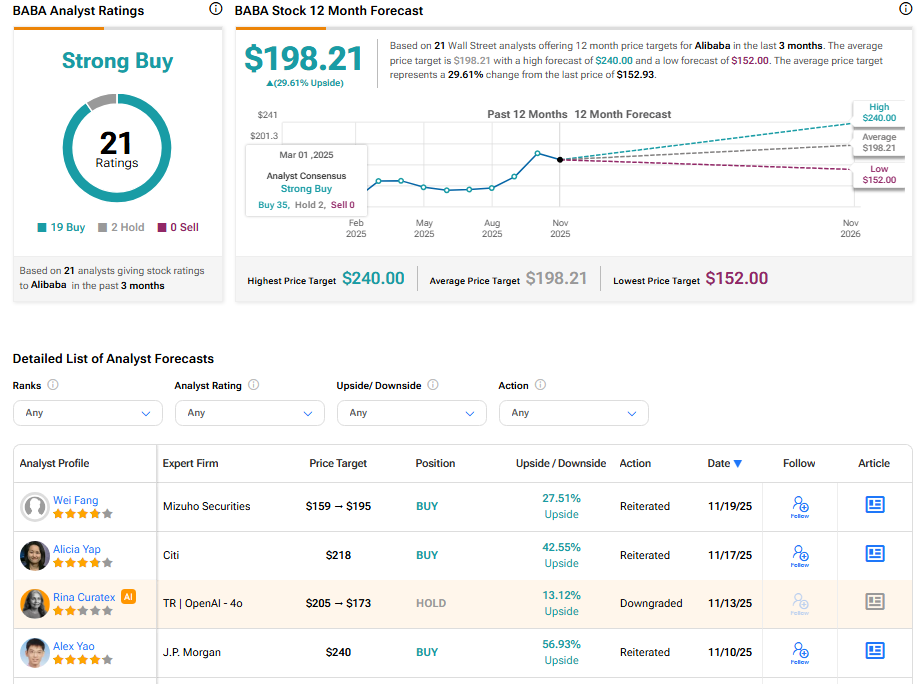
Task: Click the teal ratings donut chart
Action: (x=117, y=148)
